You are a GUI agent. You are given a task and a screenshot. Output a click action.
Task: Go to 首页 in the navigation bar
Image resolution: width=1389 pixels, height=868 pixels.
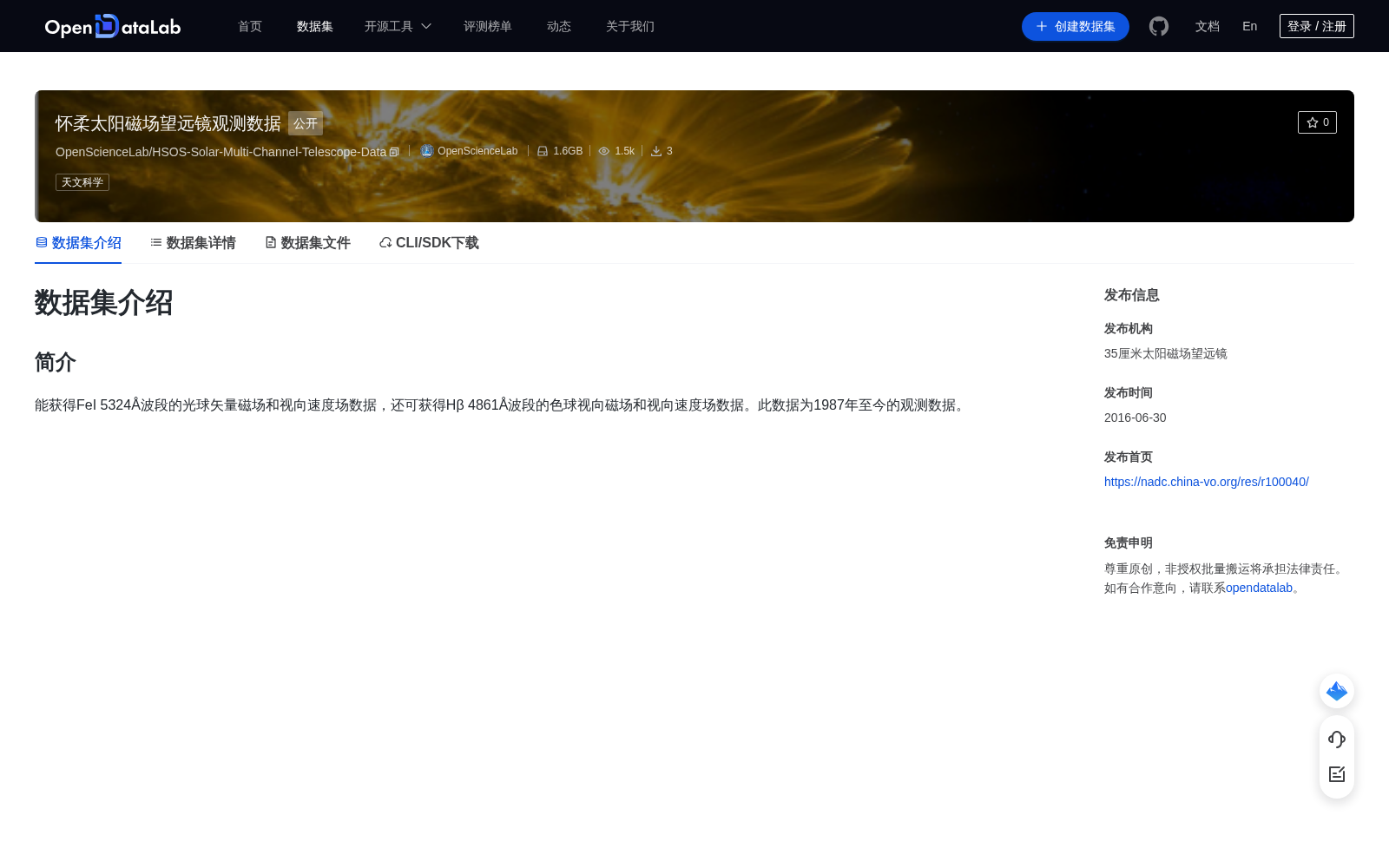tap(250, 26)
